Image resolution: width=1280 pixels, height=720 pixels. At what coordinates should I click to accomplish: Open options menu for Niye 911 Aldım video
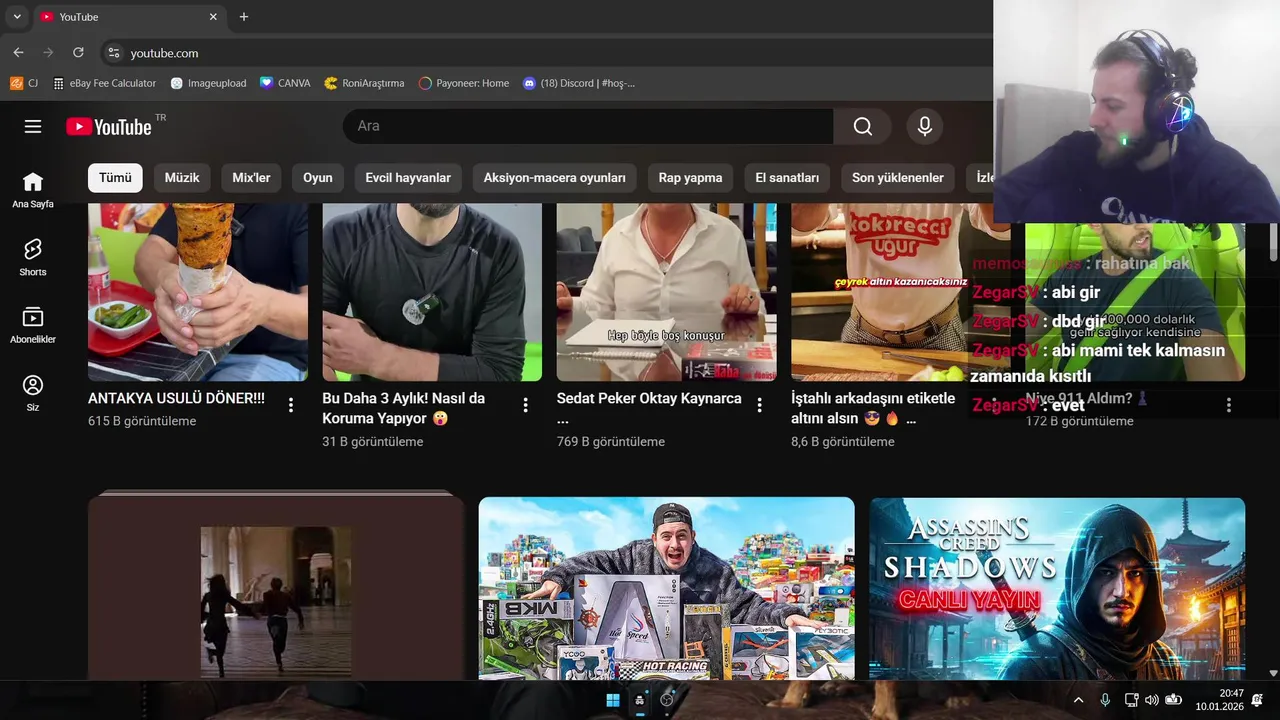pos(1229,405)
